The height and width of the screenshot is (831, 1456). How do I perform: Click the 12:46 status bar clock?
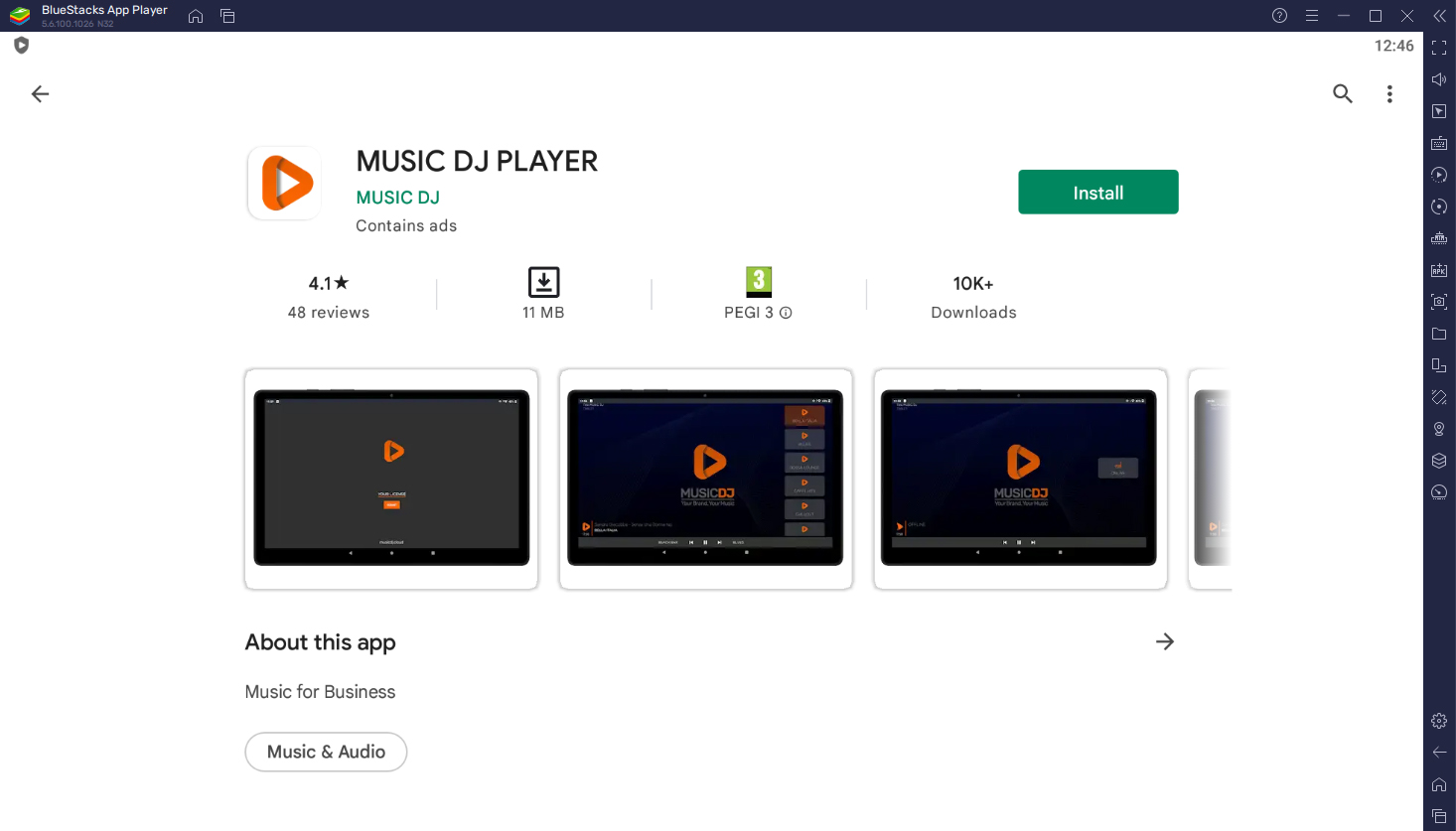click(1393, 46)
